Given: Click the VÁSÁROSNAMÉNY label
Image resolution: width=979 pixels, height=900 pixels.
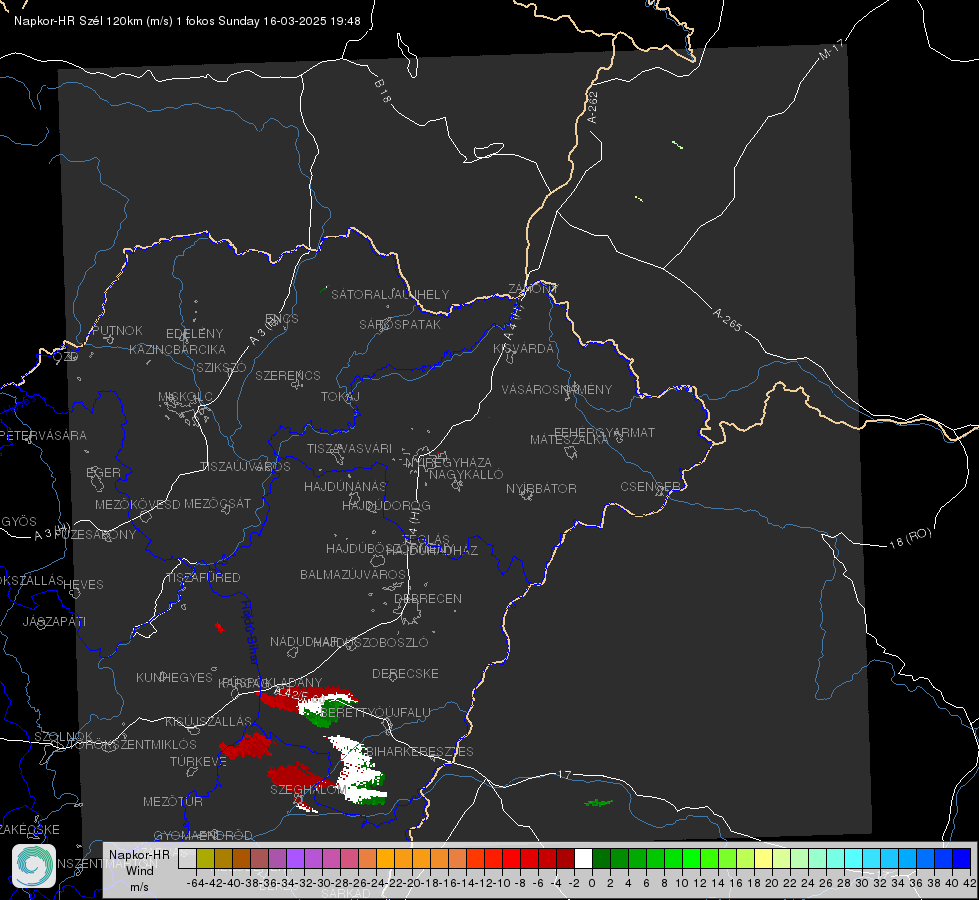Looking at the screenshot, I should 557,389.
